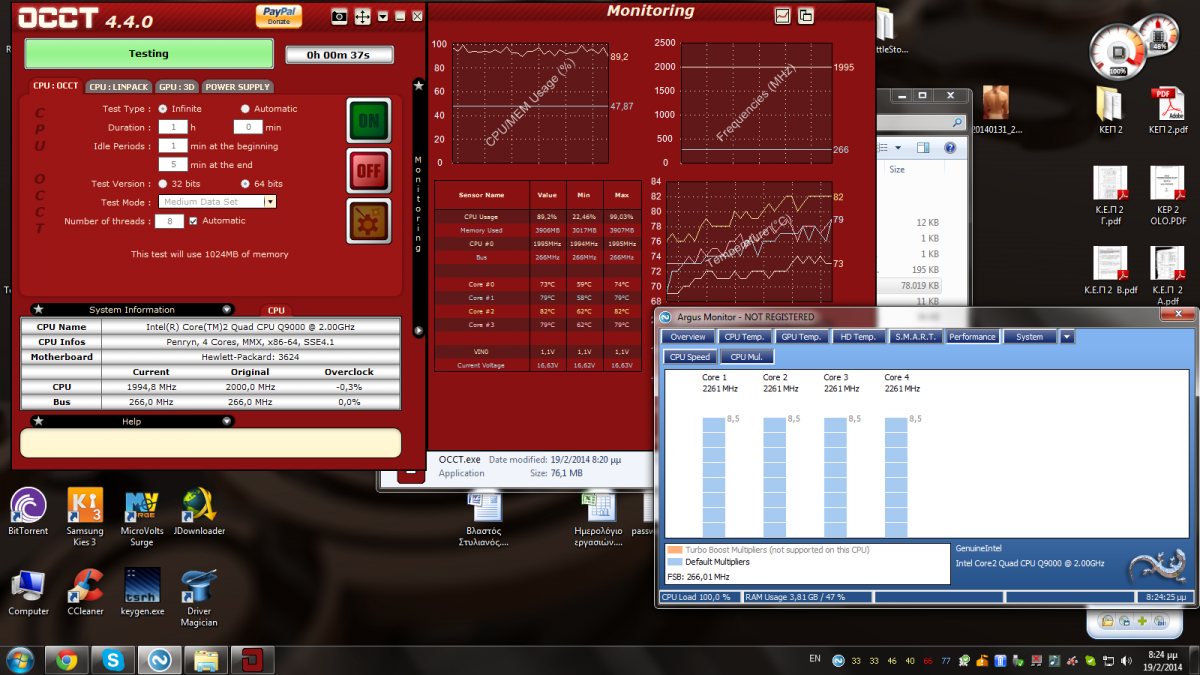Open MicroVolts Surge desktop icon
Viewport: 1200px width, 675px height.
coord(142,516)
